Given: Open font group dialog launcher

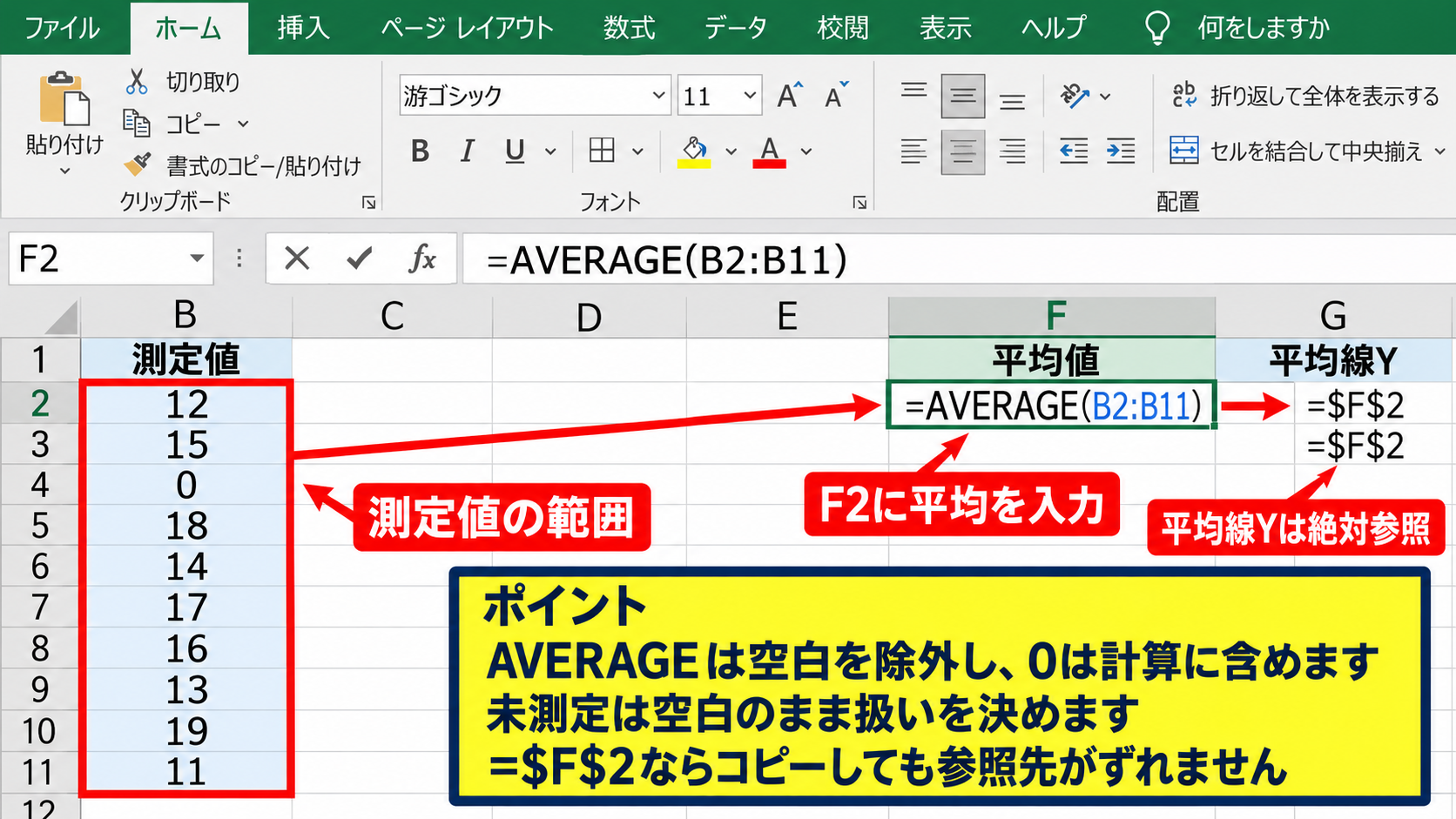Looking at the screenshot, I should [x=859, y=203].
